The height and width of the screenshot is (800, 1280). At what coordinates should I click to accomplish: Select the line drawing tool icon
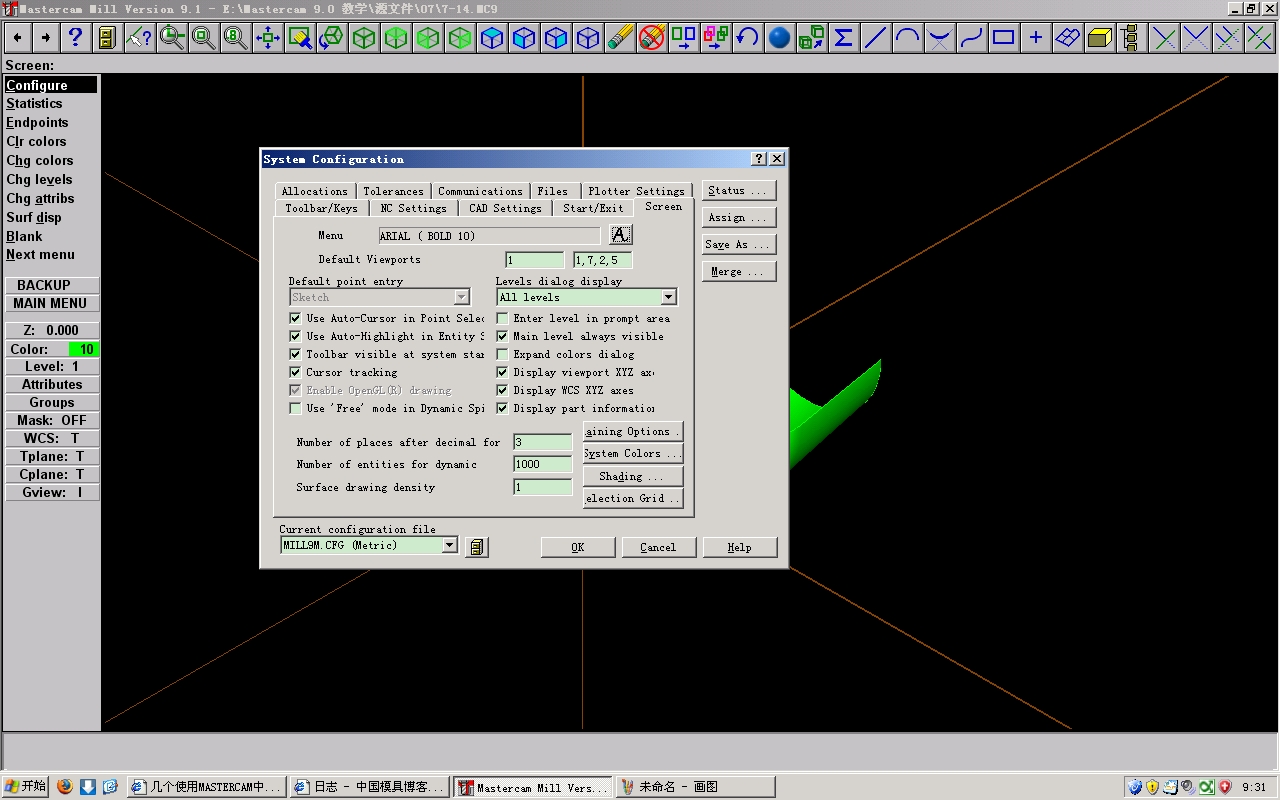[x=875, y=38]
